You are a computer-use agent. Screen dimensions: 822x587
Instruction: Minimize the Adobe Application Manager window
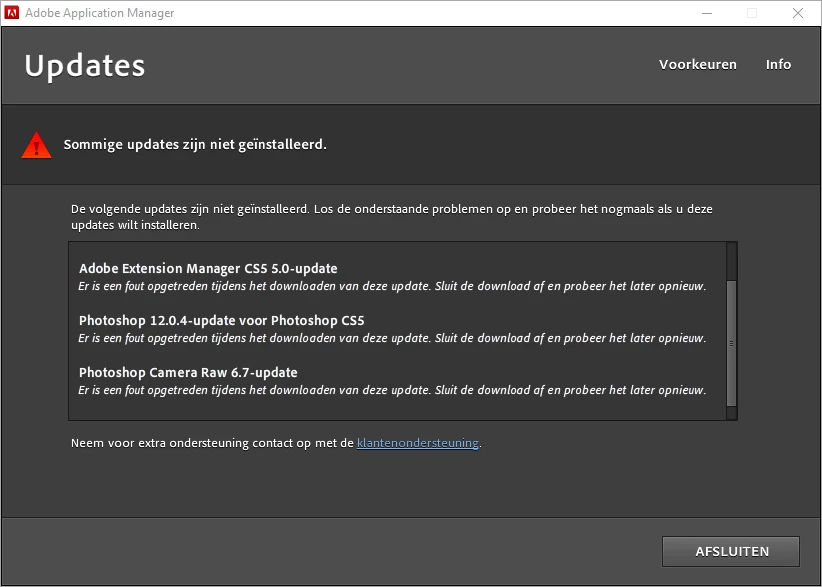tap(707, 13)
